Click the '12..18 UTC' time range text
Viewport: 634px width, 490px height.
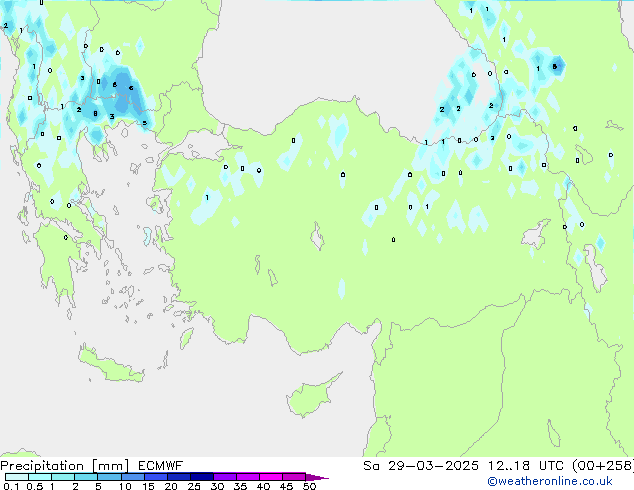[526, 466]
